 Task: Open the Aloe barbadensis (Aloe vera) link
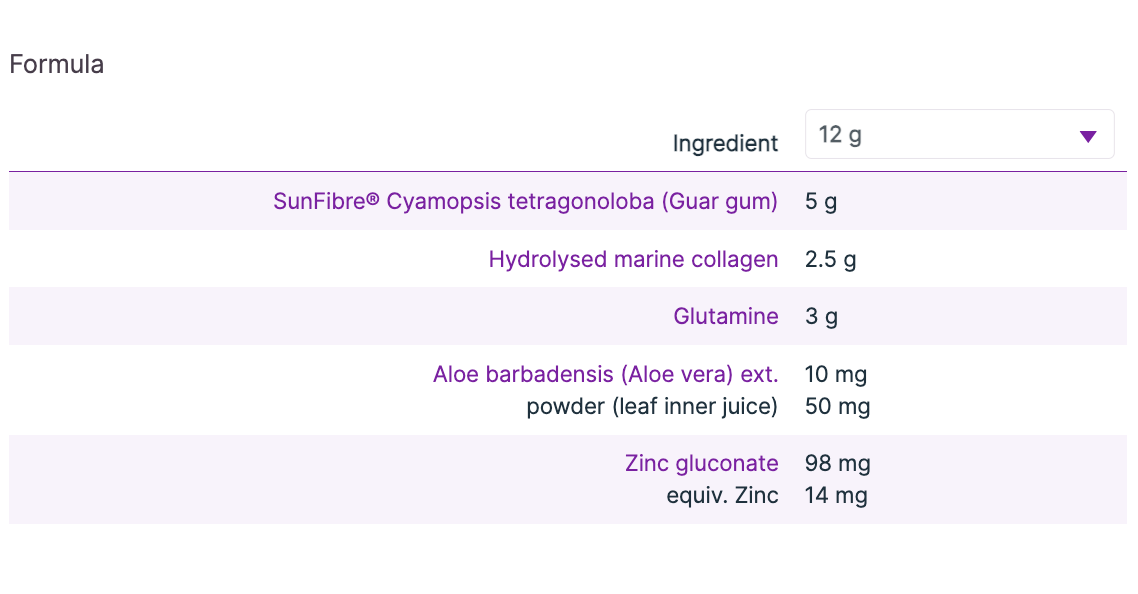pyautogui.click(x=605, y=375)
